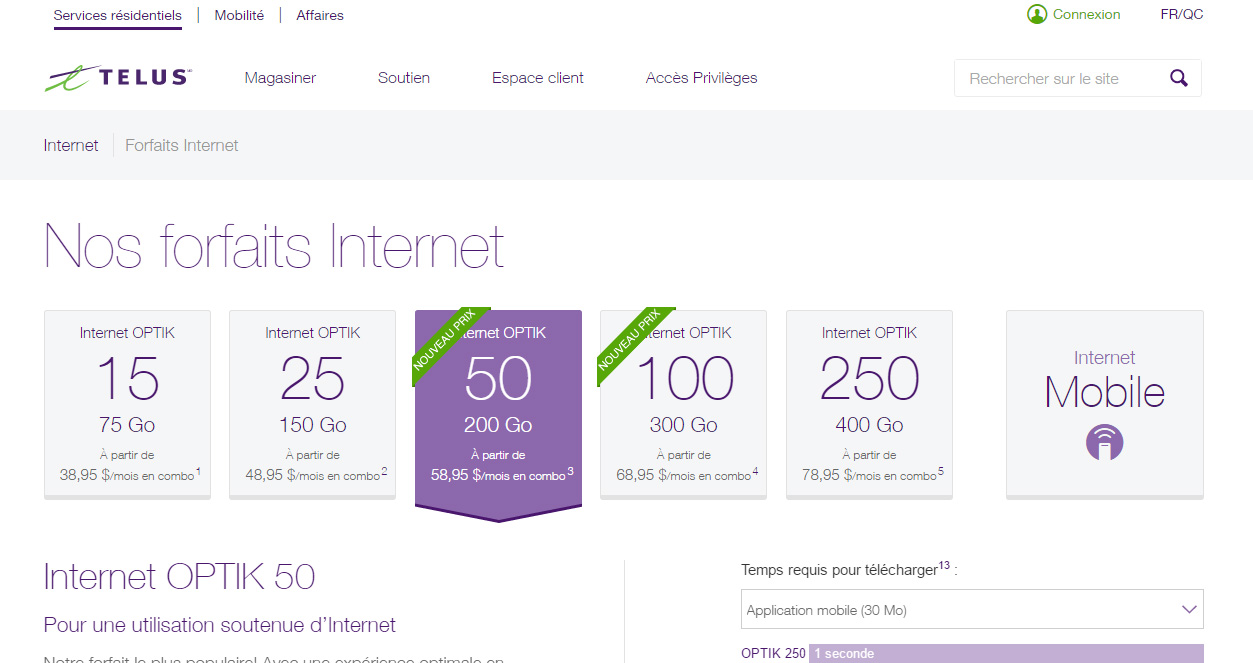Select the Internet OPTIK 250 plan card

tap(869, 404)
